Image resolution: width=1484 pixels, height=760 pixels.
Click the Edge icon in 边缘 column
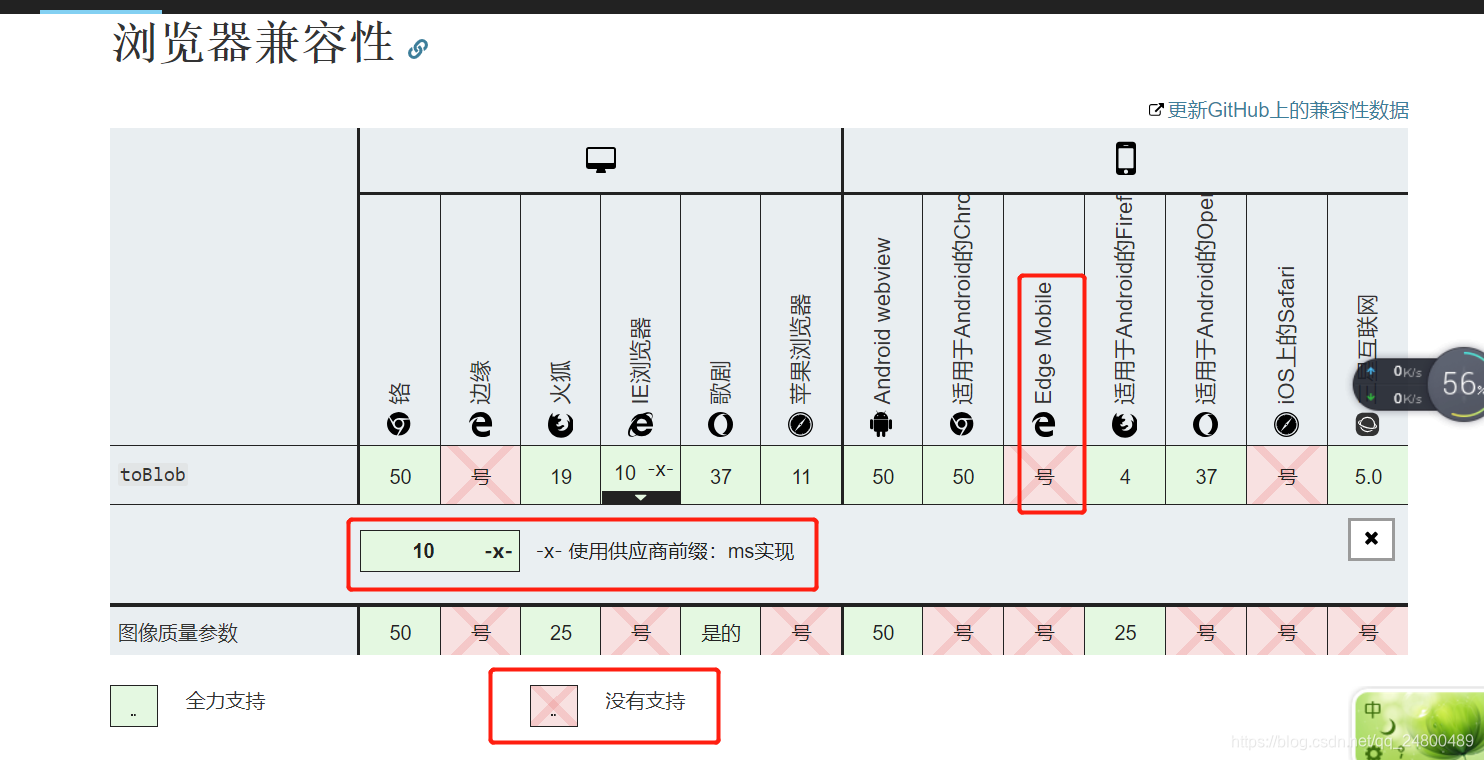tap(481, 425)
